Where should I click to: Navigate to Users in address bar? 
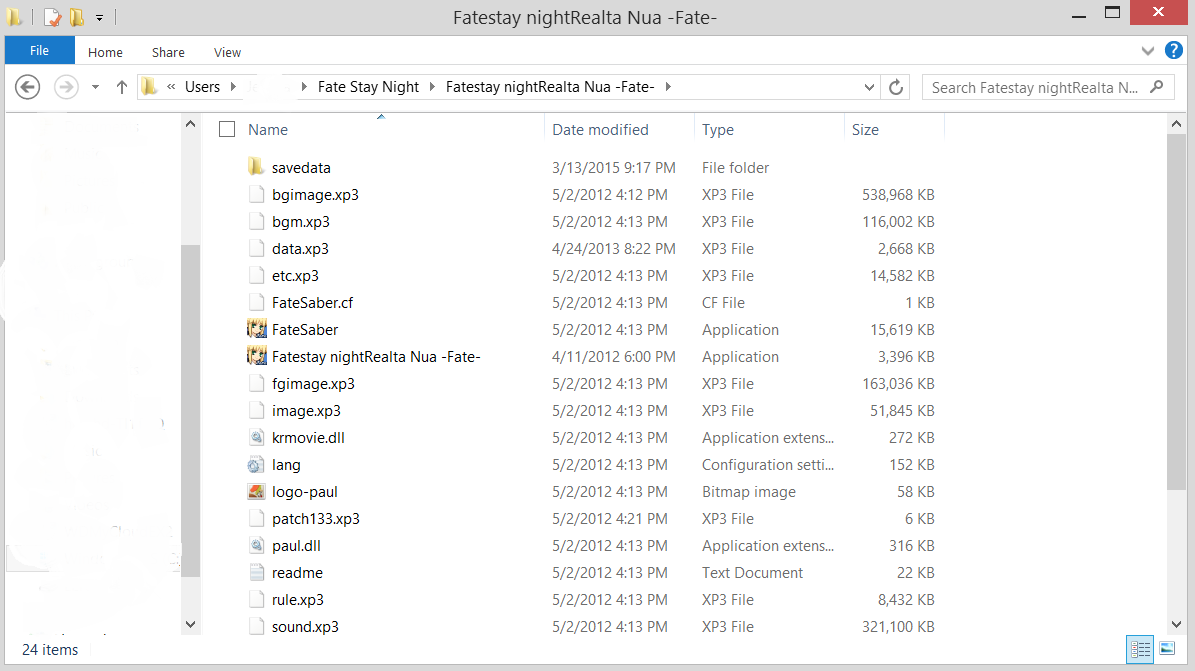click(x=202, y=87)
